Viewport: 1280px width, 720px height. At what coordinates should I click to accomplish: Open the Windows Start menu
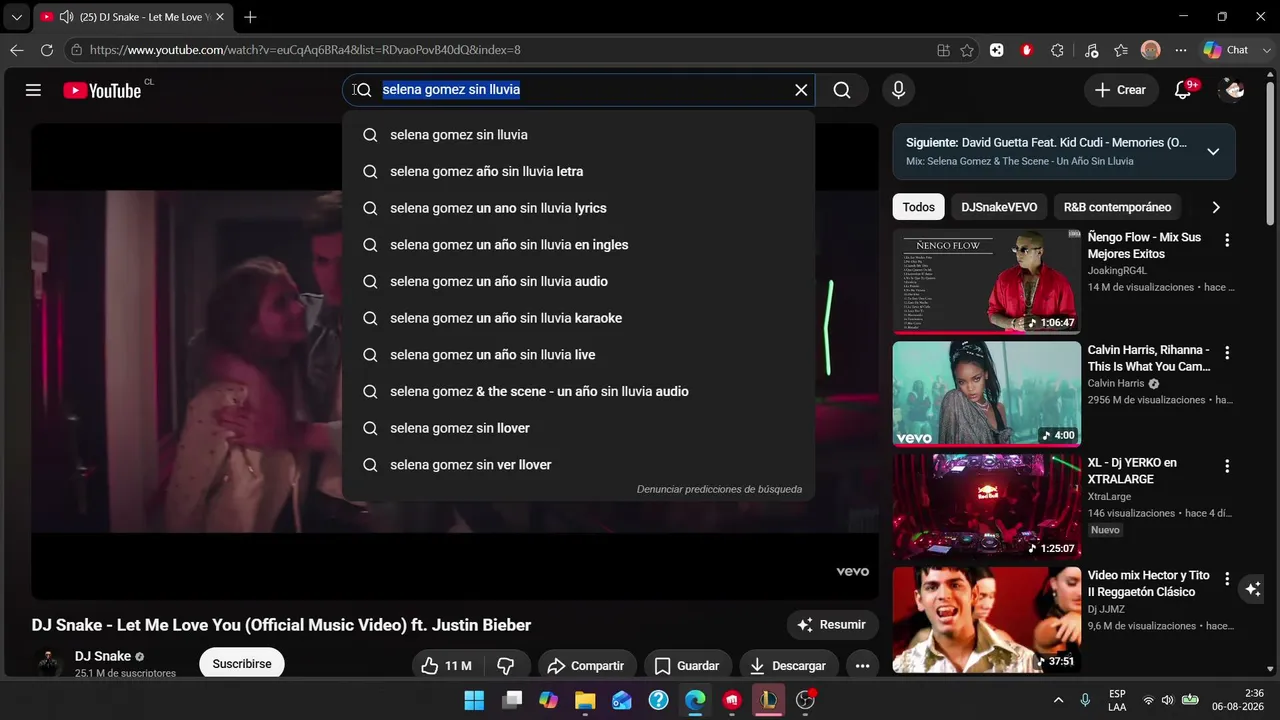[474, 700]
